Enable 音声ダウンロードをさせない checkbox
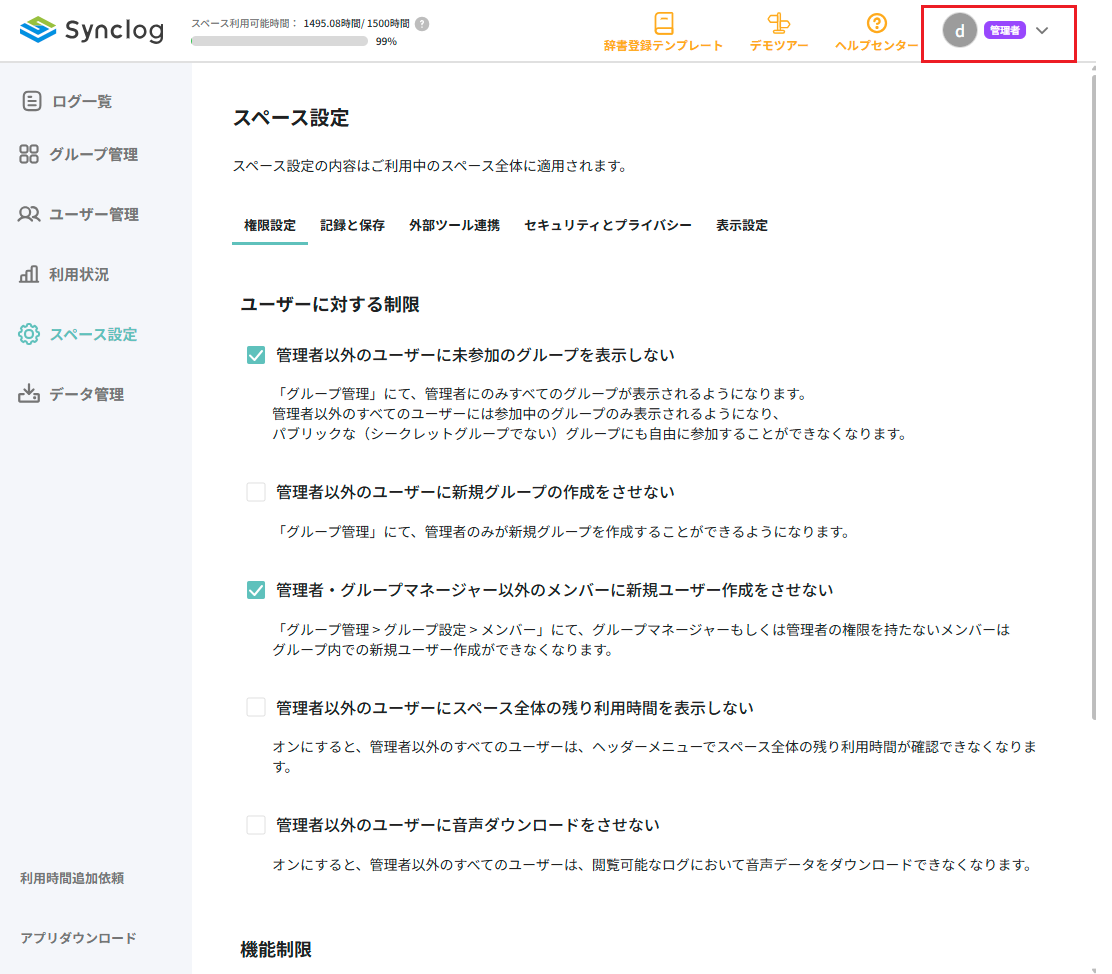The height and width of the screenshot is (974, 1112). point(256,825)
